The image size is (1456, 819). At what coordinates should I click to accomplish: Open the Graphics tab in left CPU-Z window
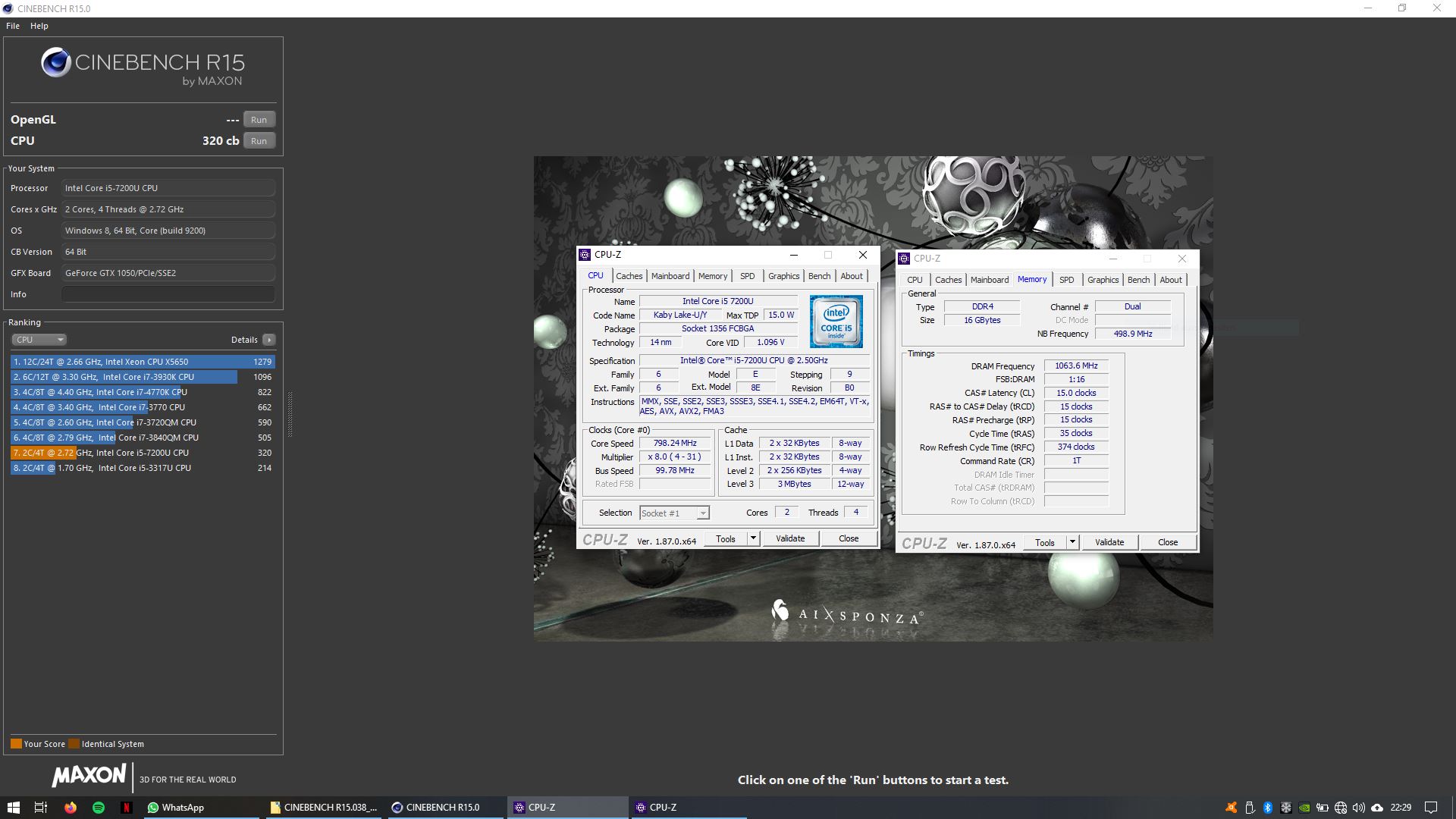click(x=783, y=276)
